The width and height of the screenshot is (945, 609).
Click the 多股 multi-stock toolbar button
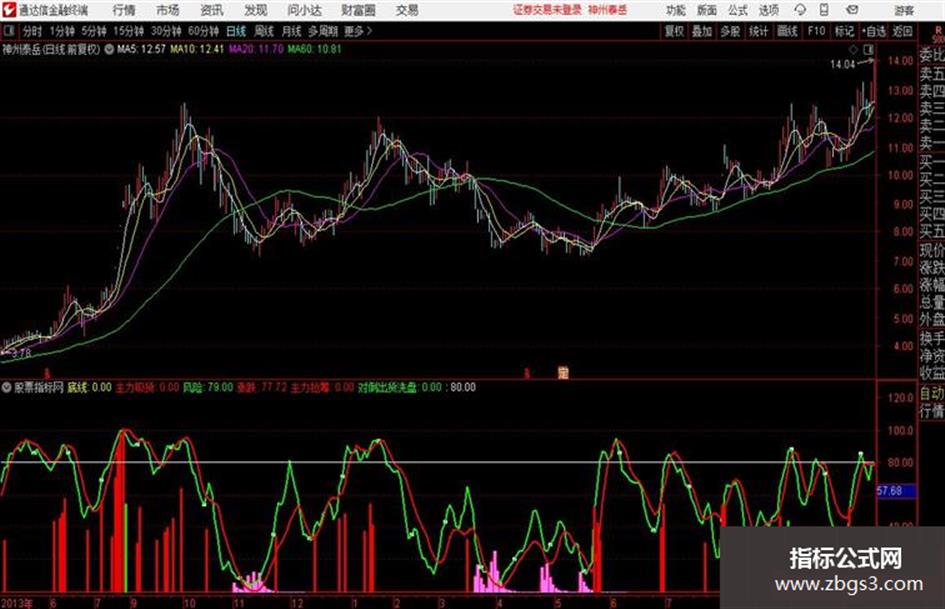pyautogui.click(x=730, y=31)
